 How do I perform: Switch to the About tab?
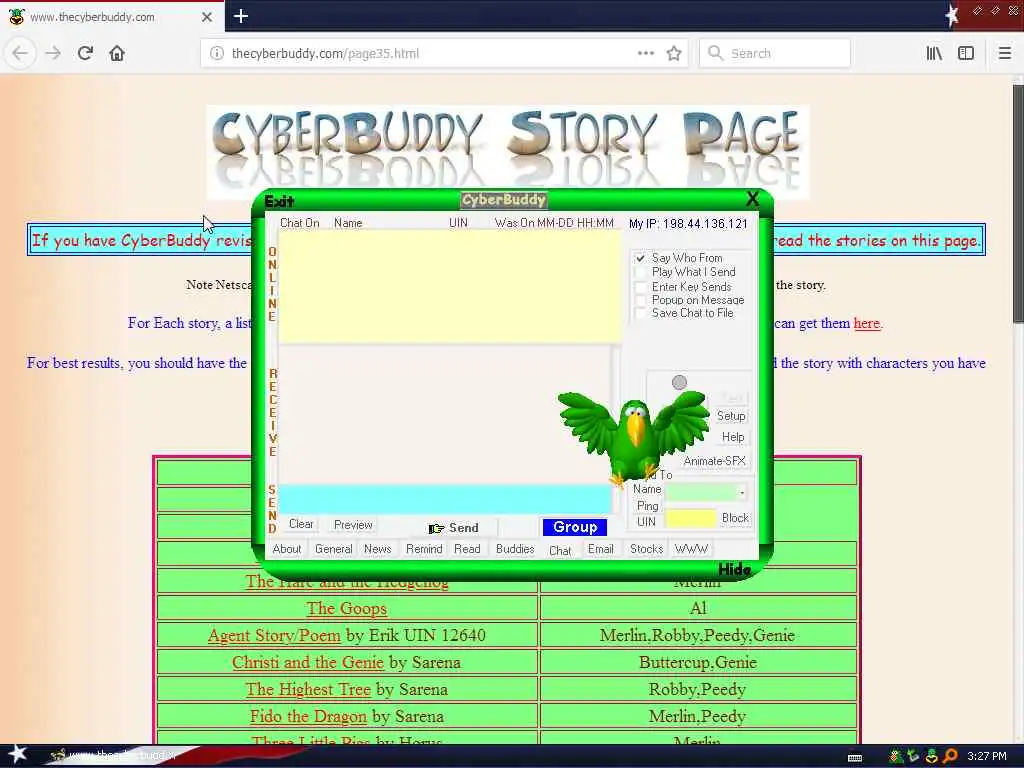[287, 549]
